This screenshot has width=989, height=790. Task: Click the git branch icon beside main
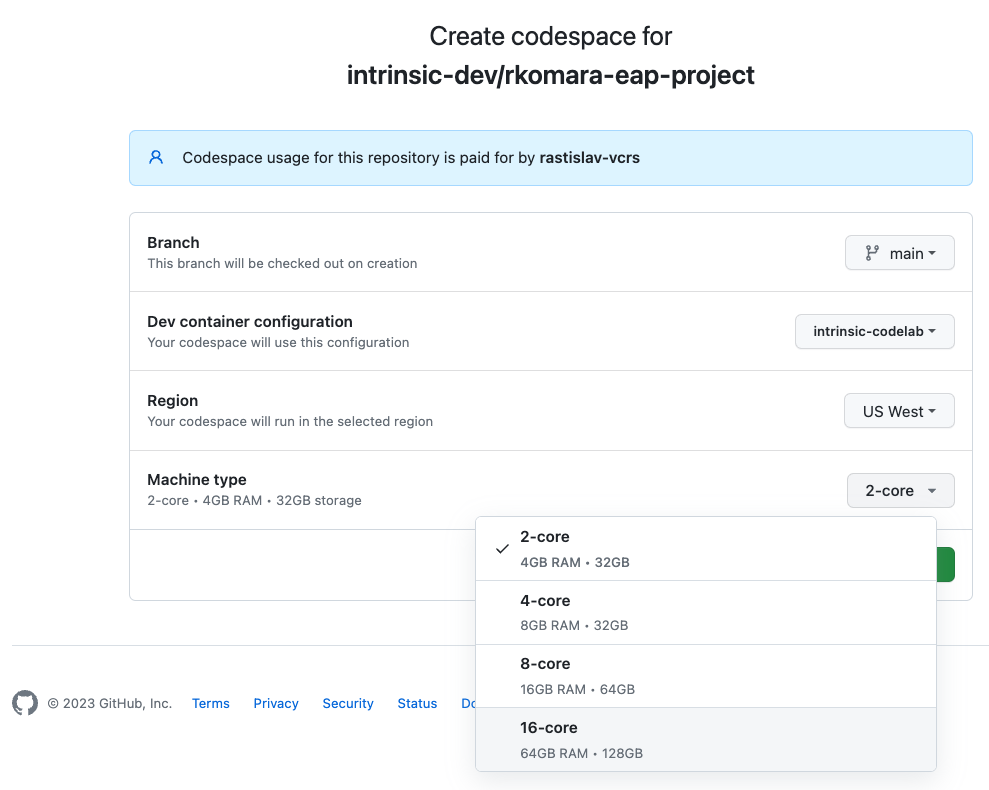[872, 253]
